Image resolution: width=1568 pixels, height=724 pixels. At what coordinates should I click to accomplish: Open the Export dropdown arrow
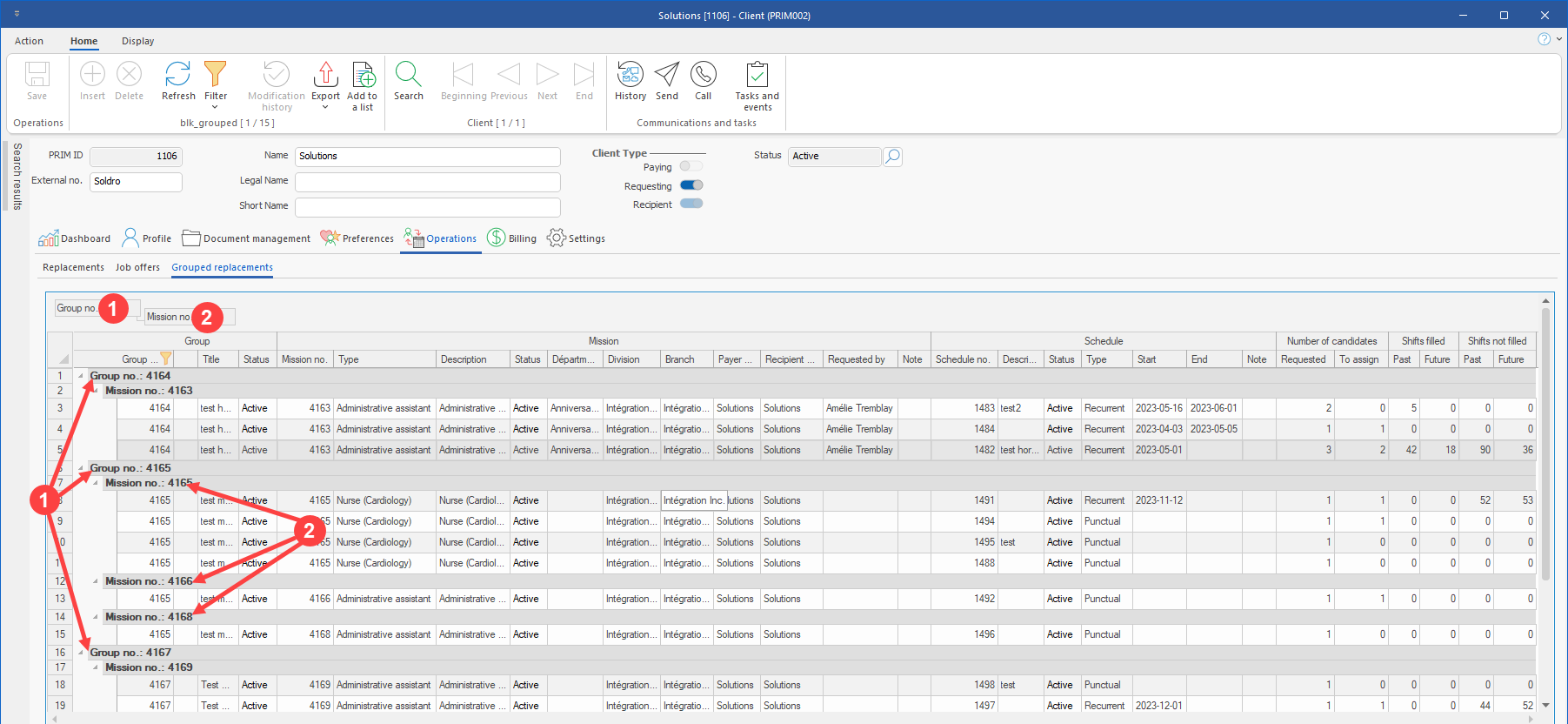pyautogui.click(x=325, y=108)
